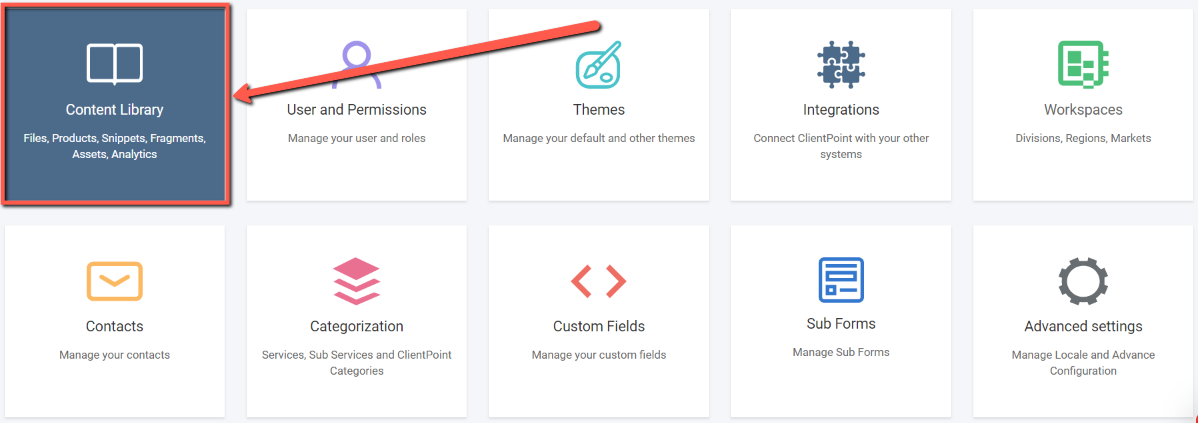
Task: Click "Manage your custom fields" description text
Action: 599,355
